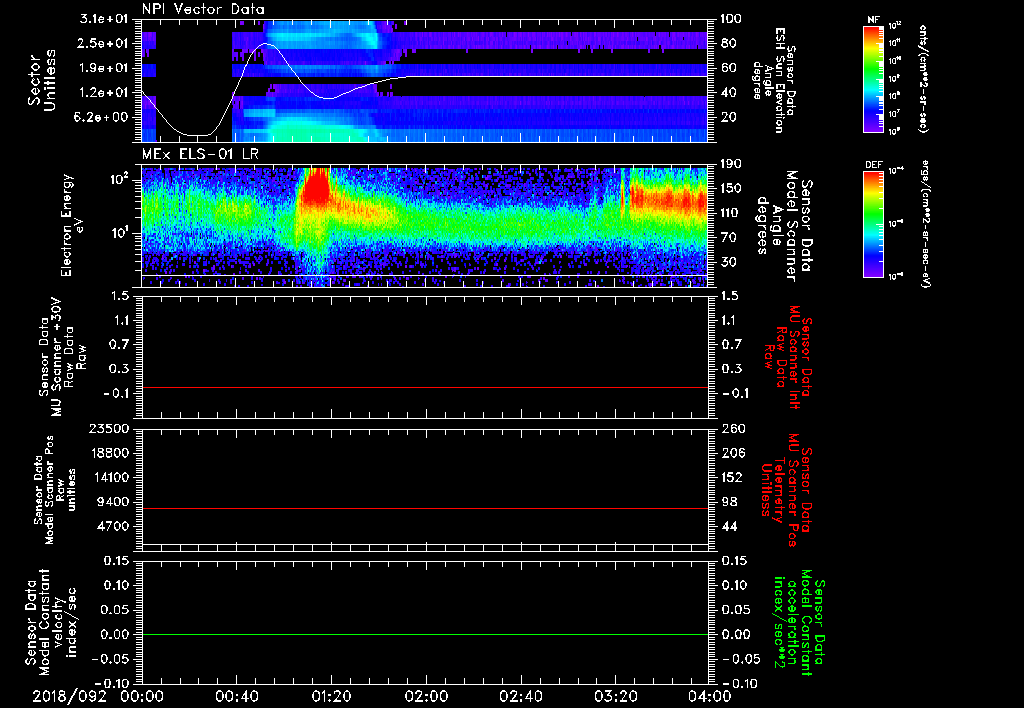Click the 18800 scanner position tick label
1024x708 pixels.
click(109, 453)
